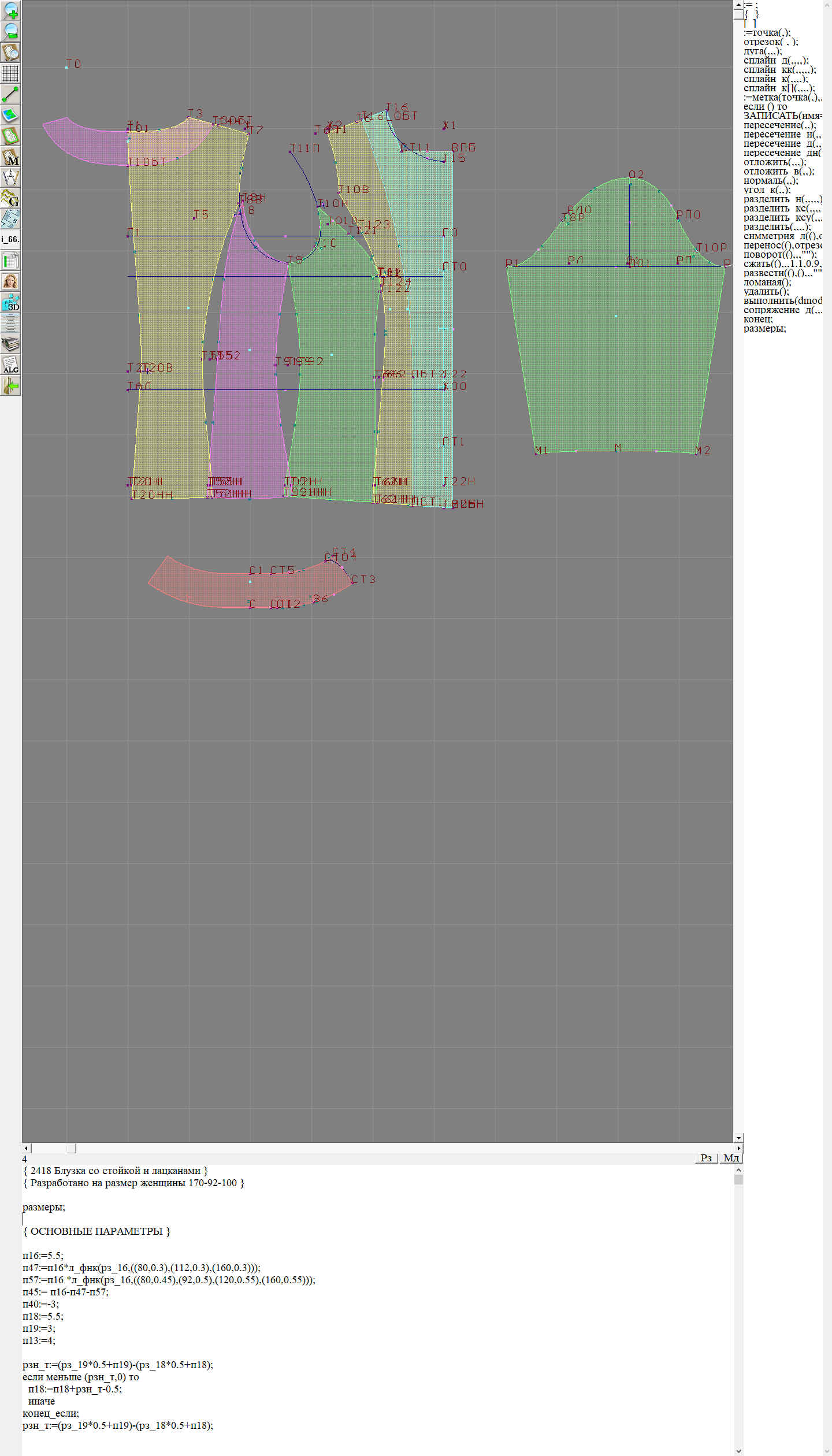Open the 3D view icon
Screen dimensions: 832x1456
[x=10, y=302]
